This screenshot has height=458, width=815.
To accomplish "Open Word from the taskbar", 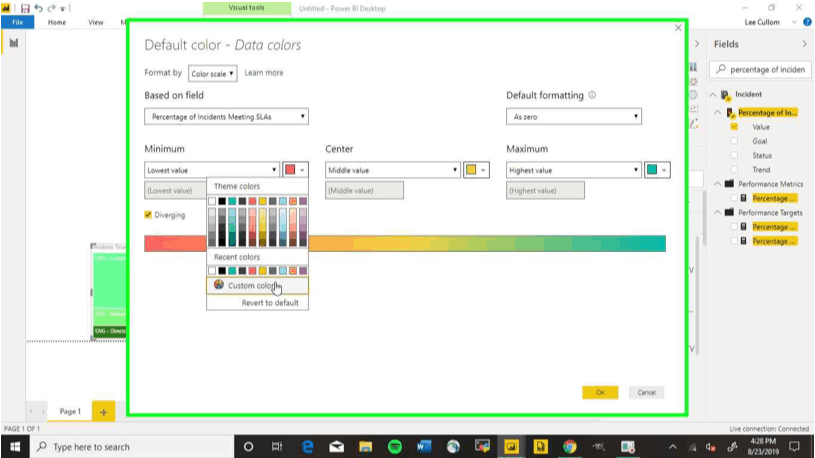I will pos(424,447).
